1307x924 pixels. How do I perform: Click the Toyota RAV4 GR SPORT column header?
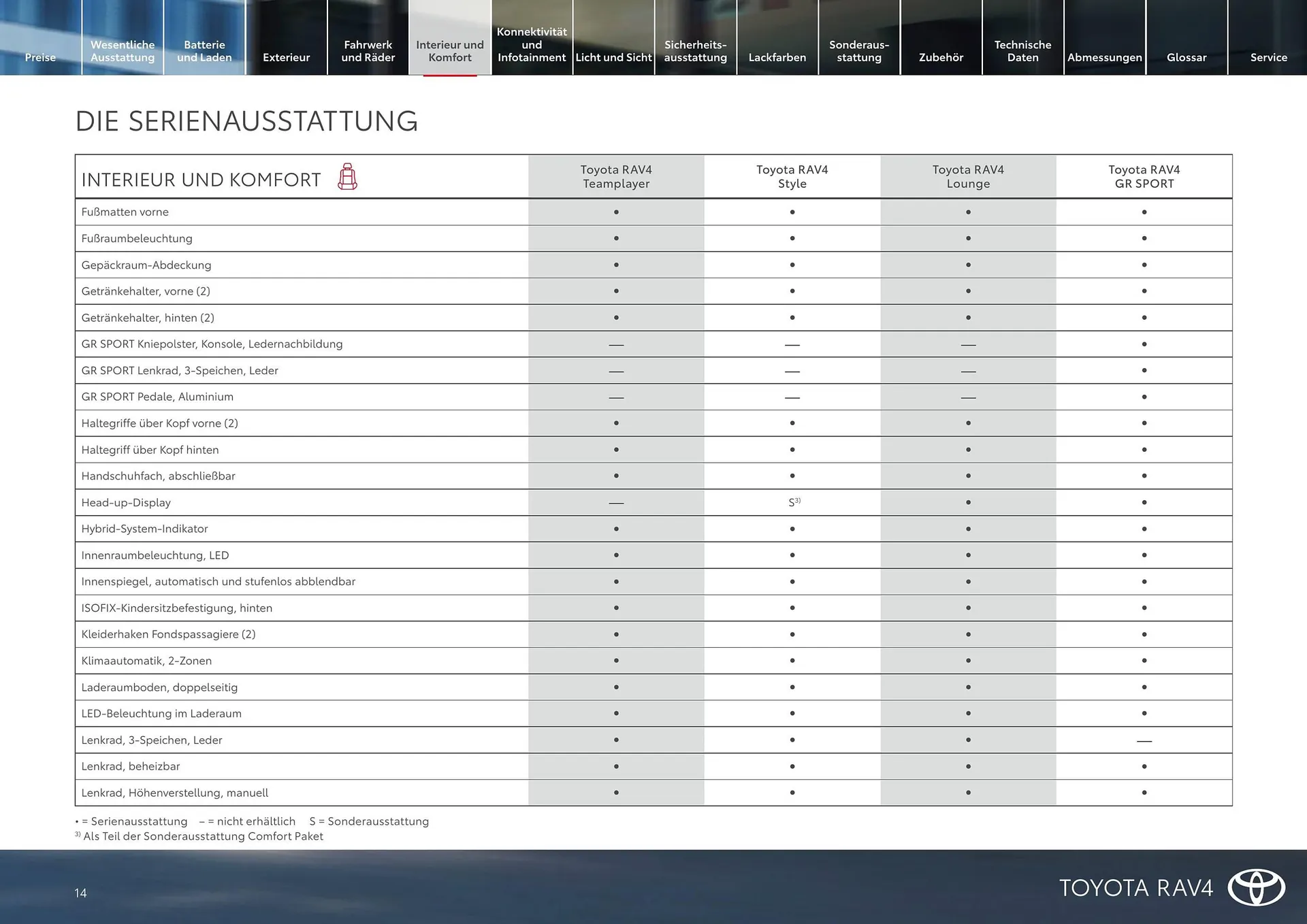point(1144,177)
